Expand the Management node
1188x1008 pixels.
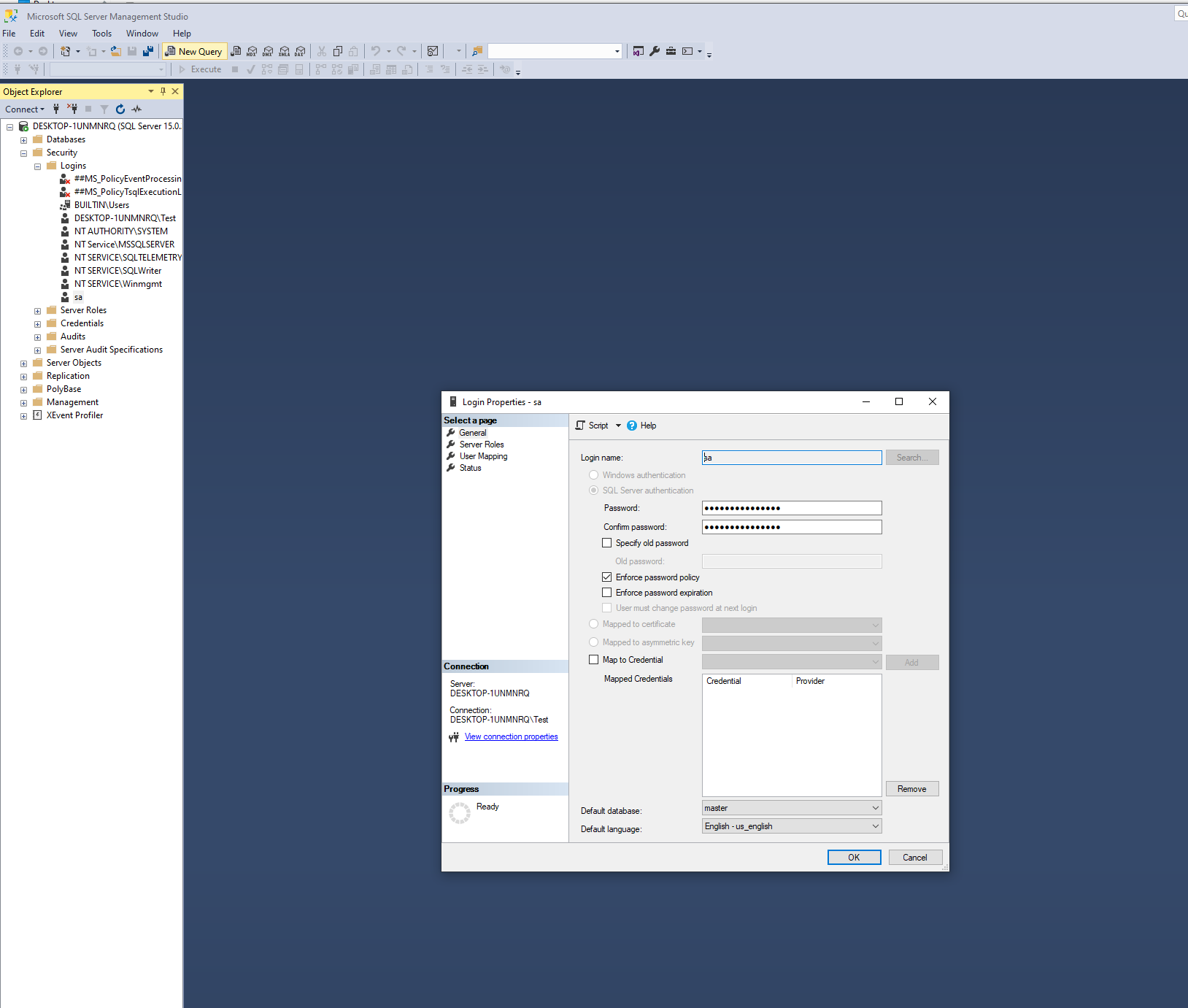(x=24, y=403)
